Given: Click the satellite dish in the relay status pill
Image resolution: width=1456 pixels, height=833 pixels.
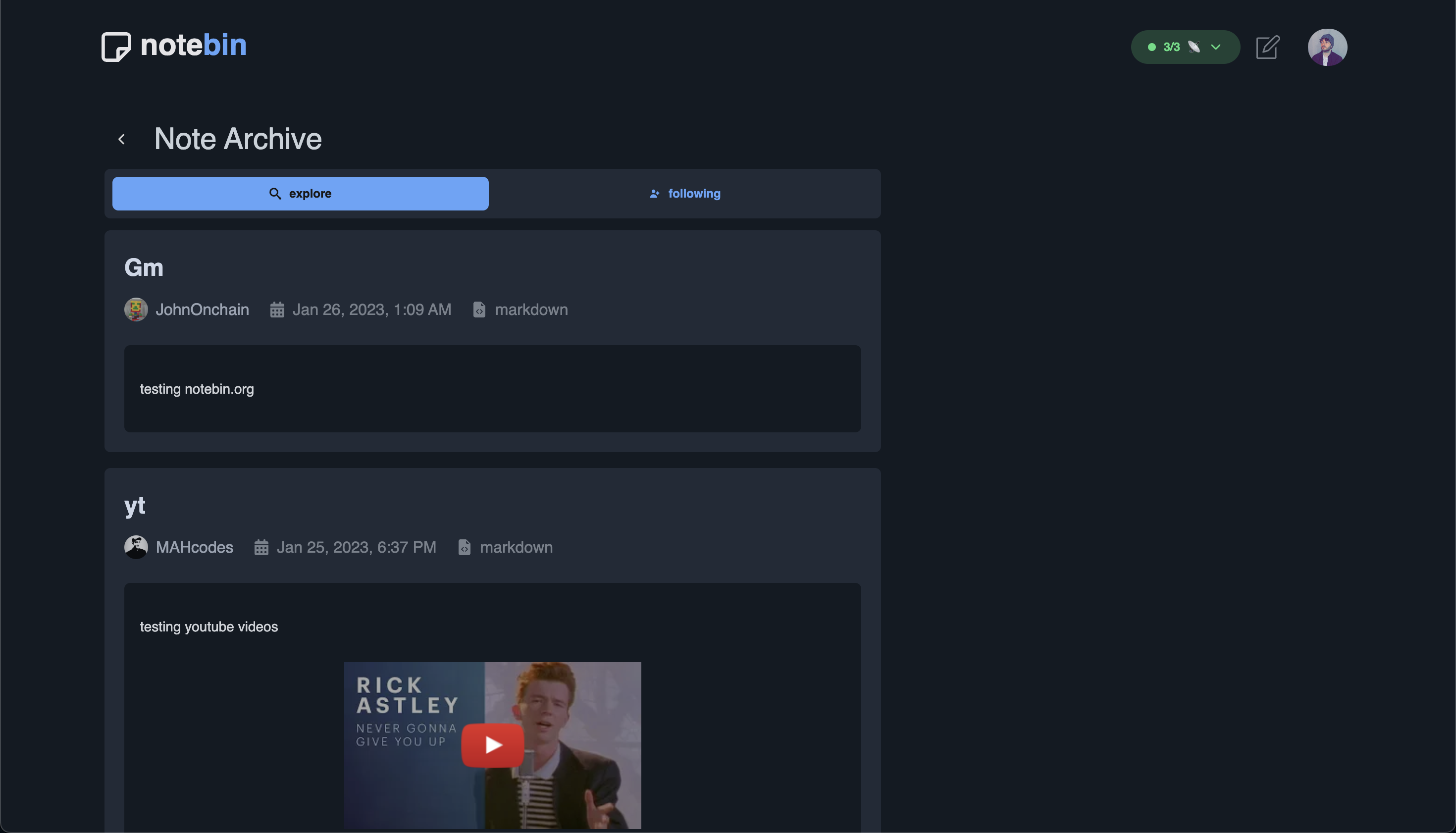Looking at the screenshot, I should coord(1194,47).
